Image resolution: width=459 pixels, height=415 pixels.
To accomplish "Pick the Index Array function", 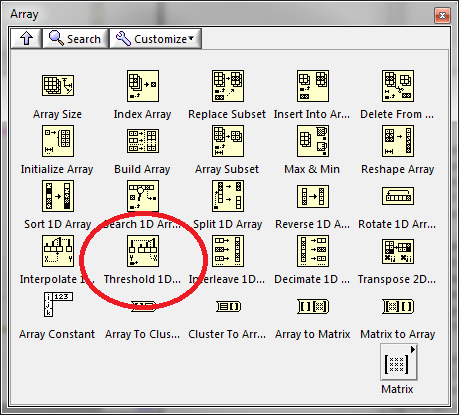I will click(x=143, y=86).
